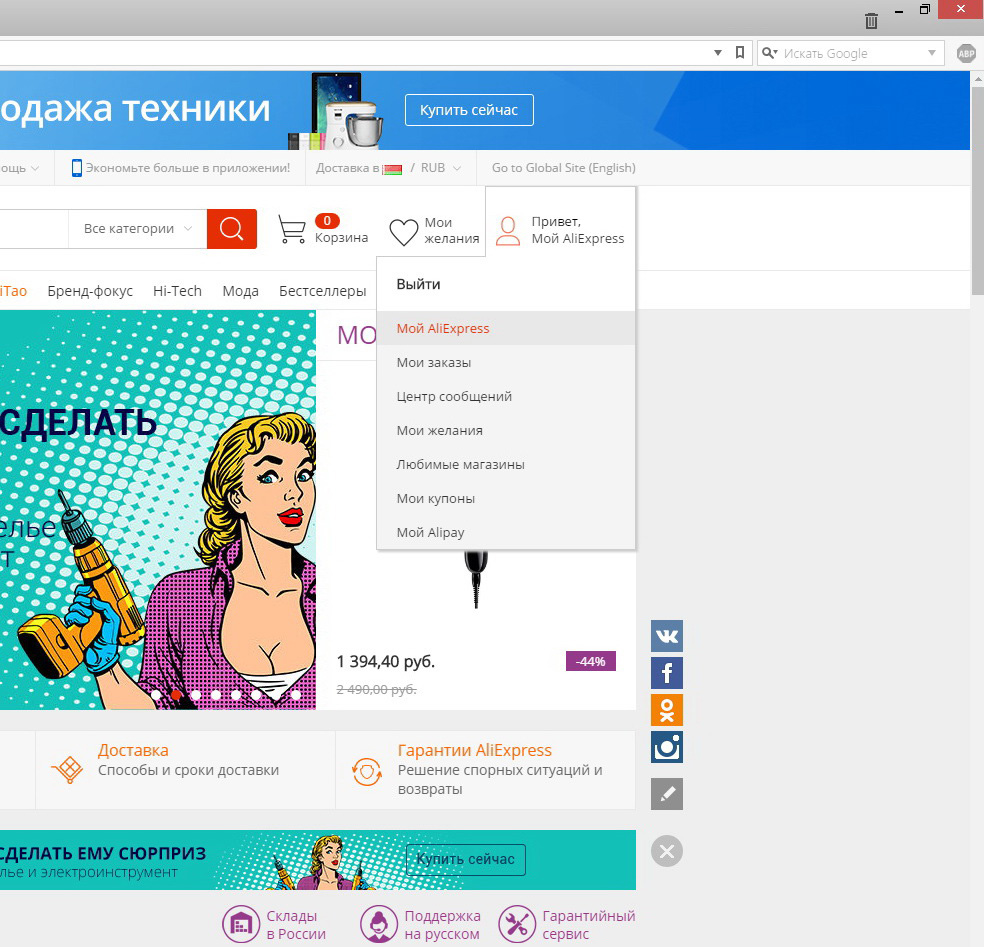Open the Корзина cart link
Screen dimensions: 984x947
point(341,238)
